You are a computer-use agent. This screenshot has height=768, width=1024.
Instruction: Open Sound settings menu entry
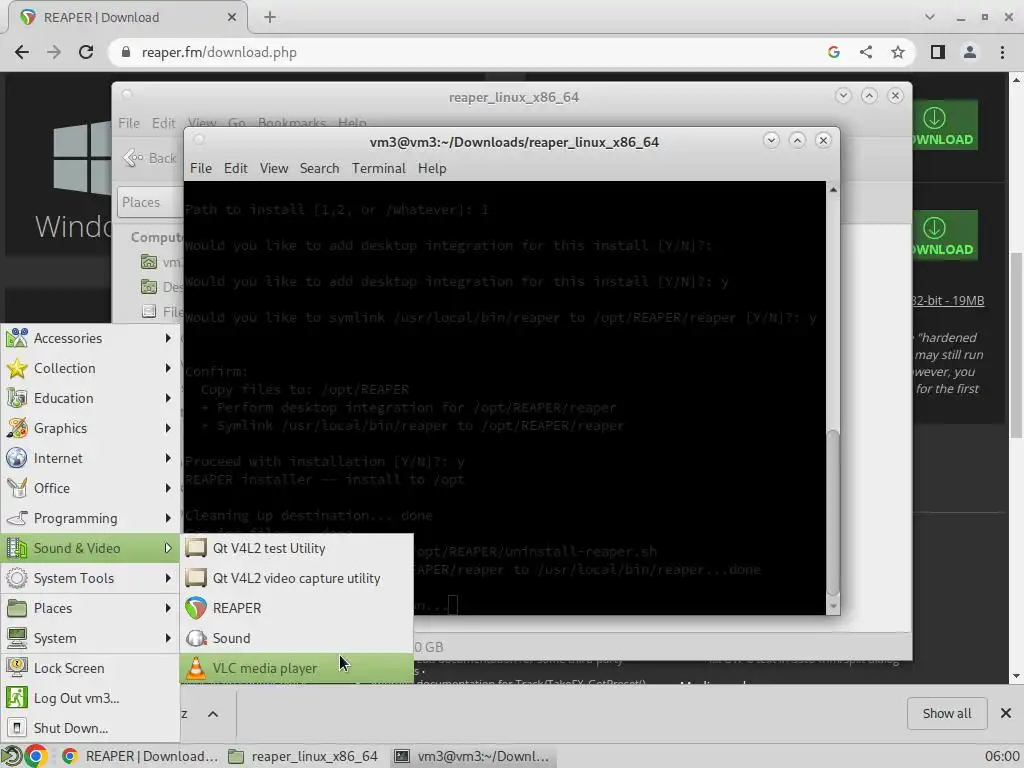(x=296, y=638)
